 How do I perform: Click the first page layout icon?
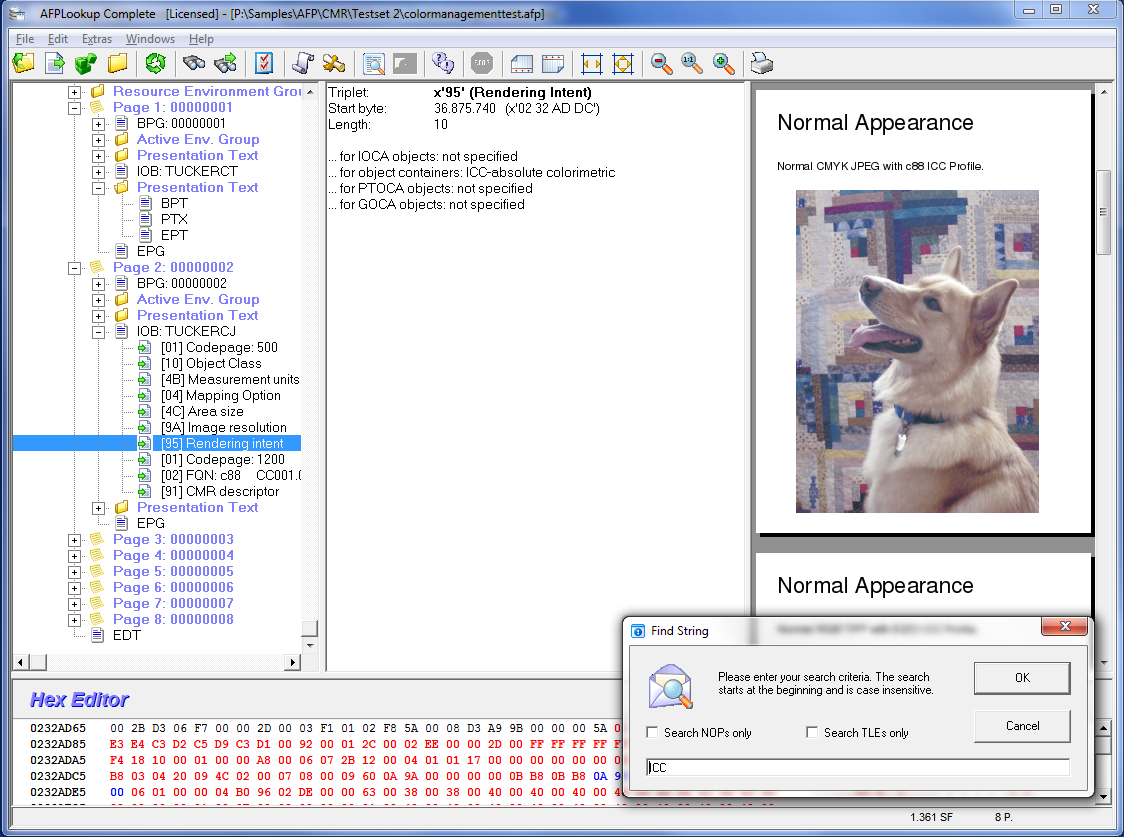click(x=522, y=64)
